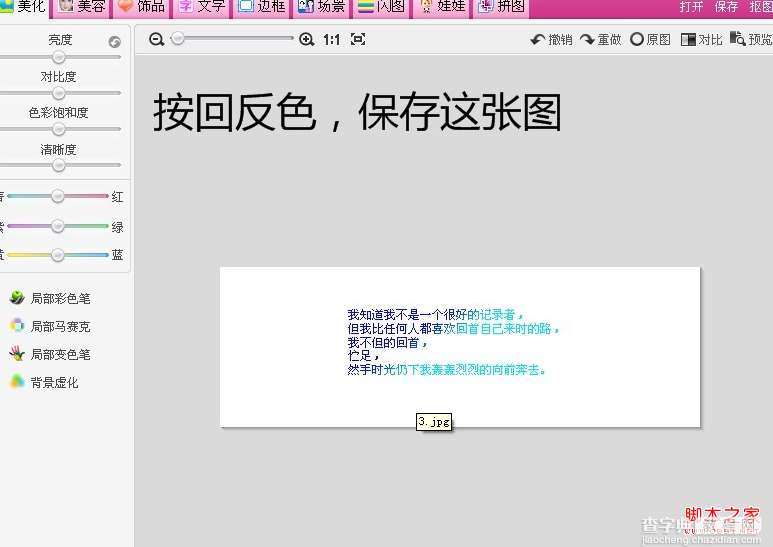
Task: Click the 背景虚化 label
Action: pos(54,383)
